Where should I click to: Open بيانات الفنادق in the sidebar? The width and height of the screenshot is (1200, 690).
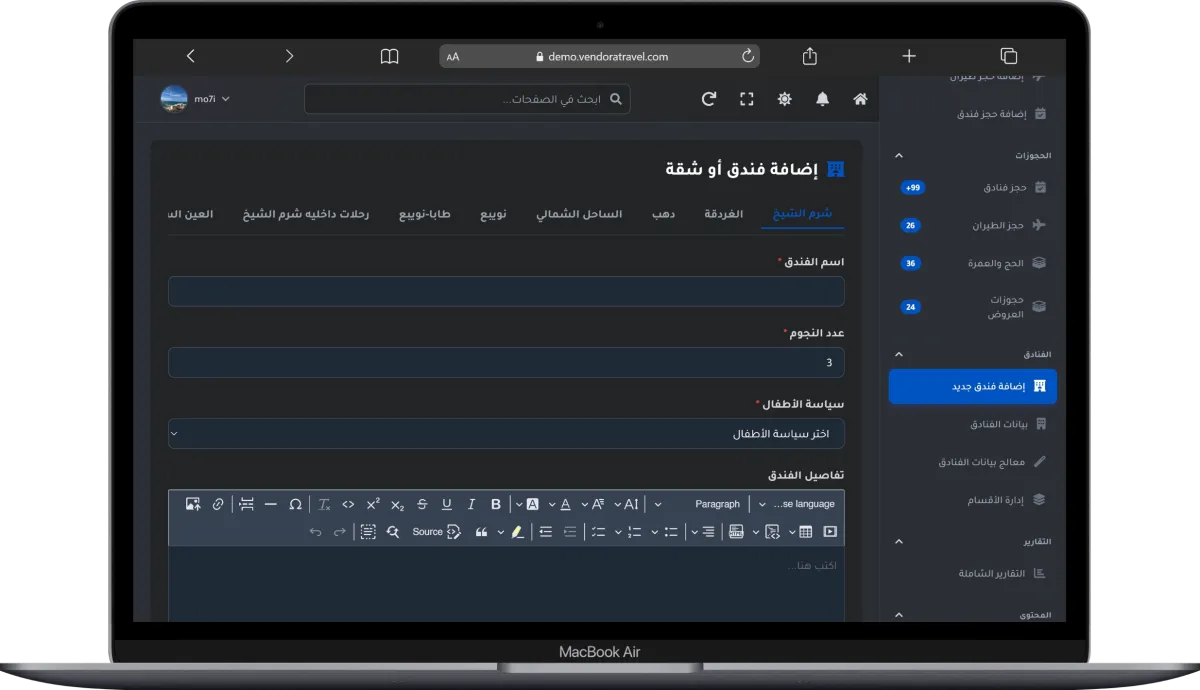(1007, 424)
